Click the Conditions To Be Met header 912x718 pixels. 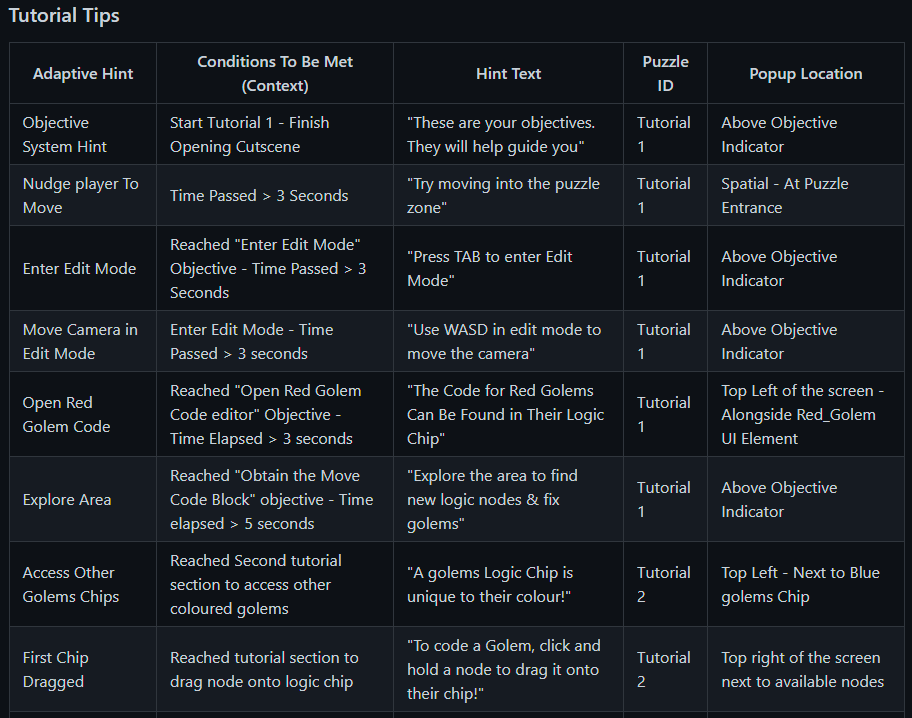click(x=275, y=74)
